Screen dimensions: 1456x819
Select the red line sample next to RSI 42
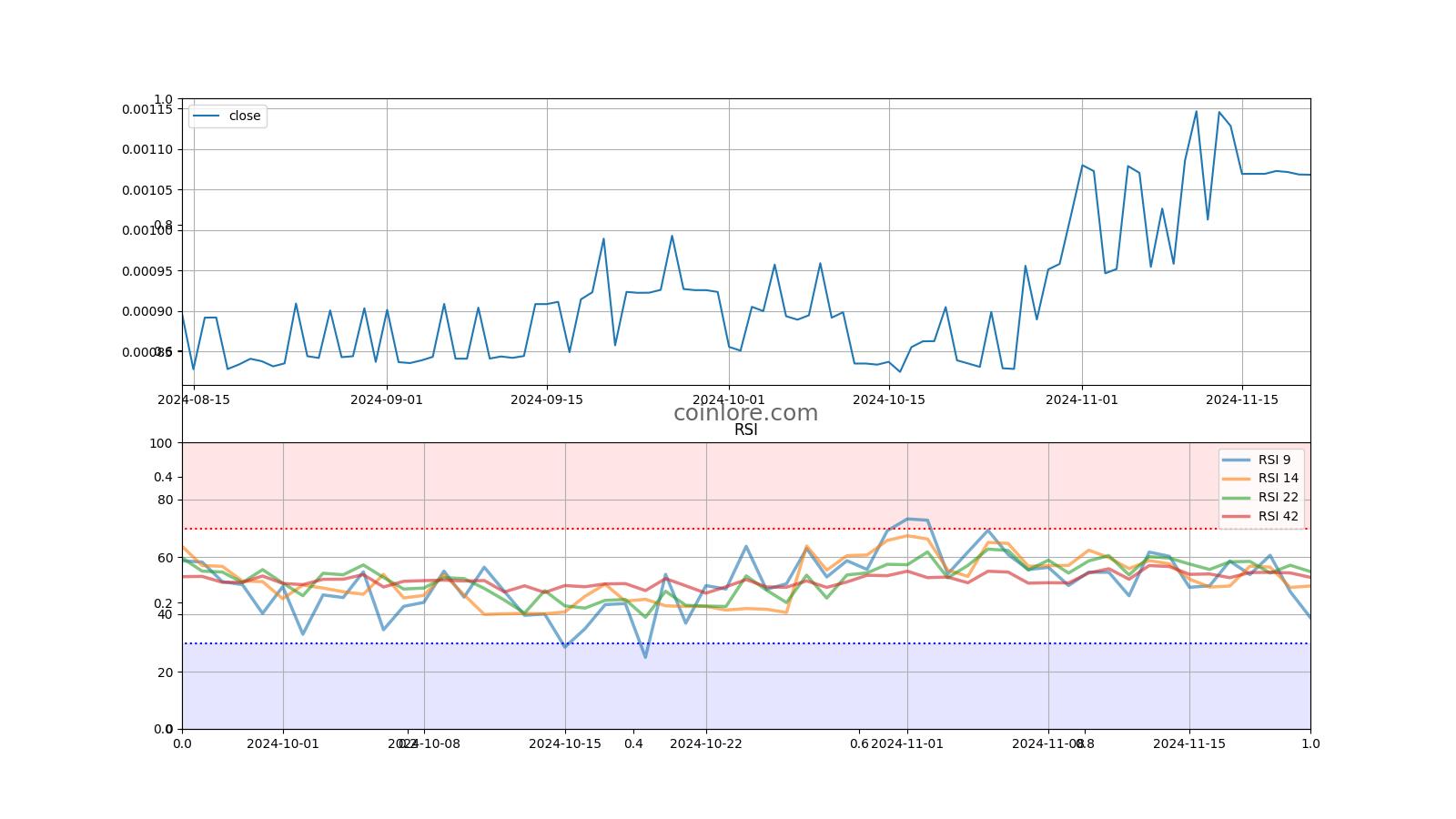click(x=1237, y=516)
